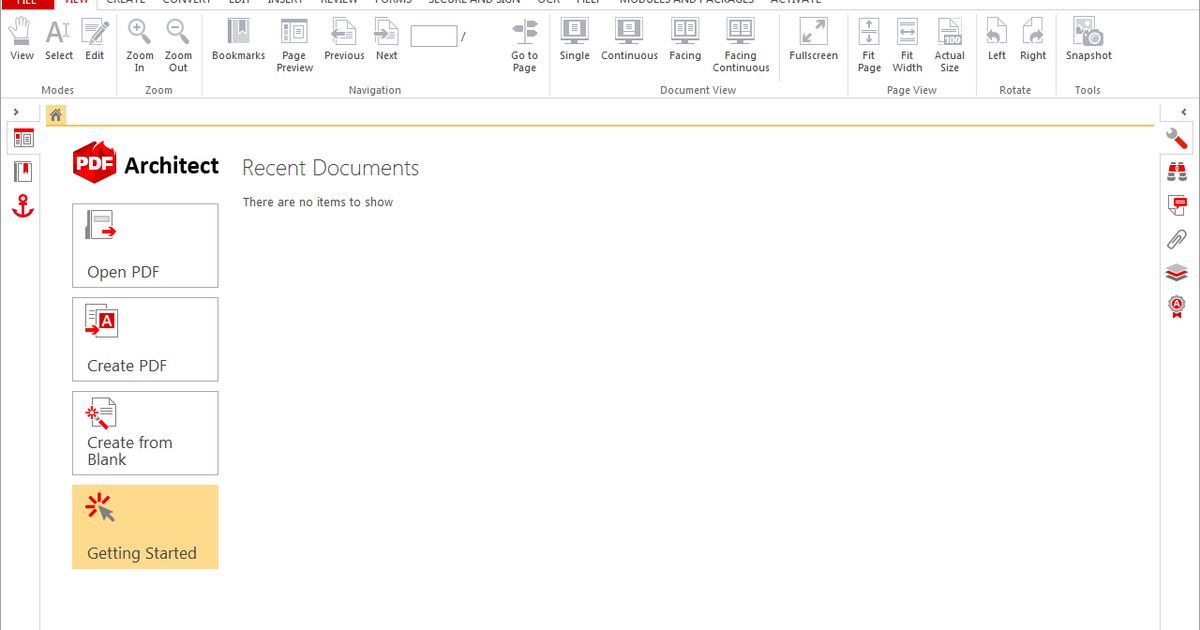Screen dimensions: 1200x630
Task: Expand the left sidebar panel
Action: (x=17, y=111)
